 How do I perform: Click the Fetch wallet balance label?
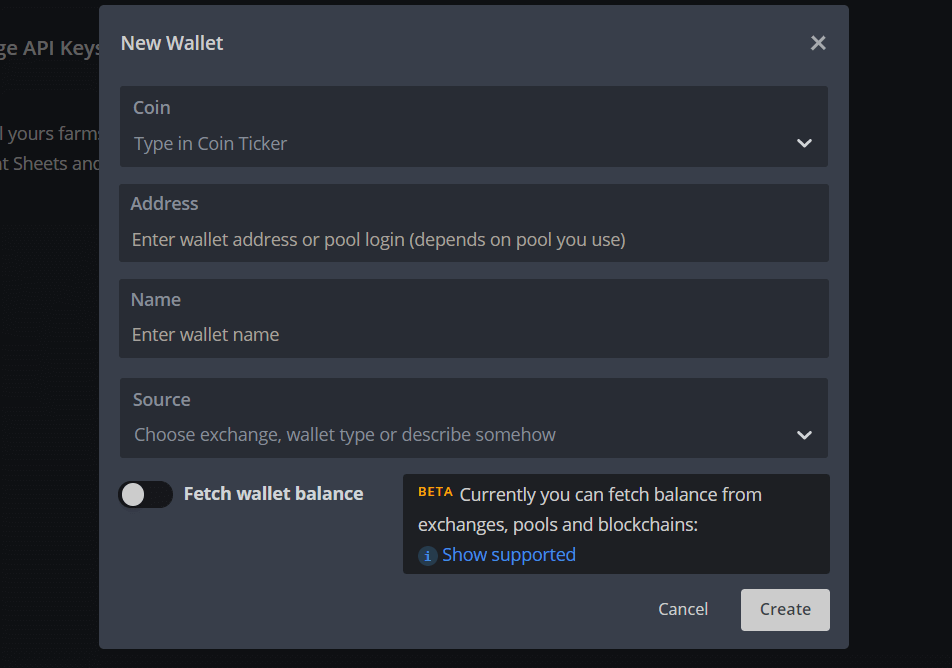[273, 494]
